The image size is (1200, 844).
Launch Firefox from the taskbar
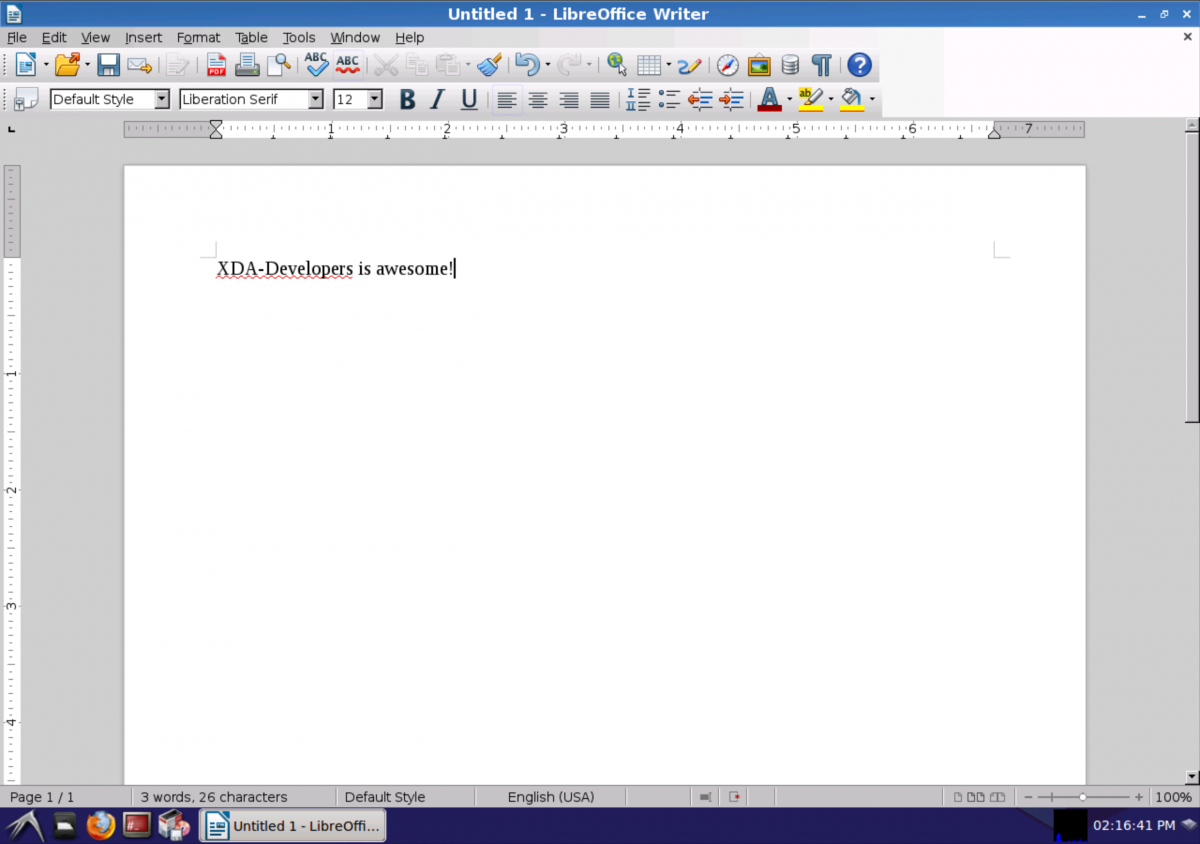point(101,825)
